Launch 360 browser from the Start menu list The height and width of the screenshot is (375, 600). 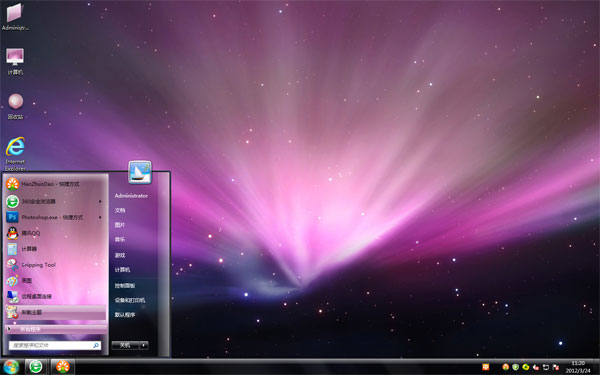[55, 201]
